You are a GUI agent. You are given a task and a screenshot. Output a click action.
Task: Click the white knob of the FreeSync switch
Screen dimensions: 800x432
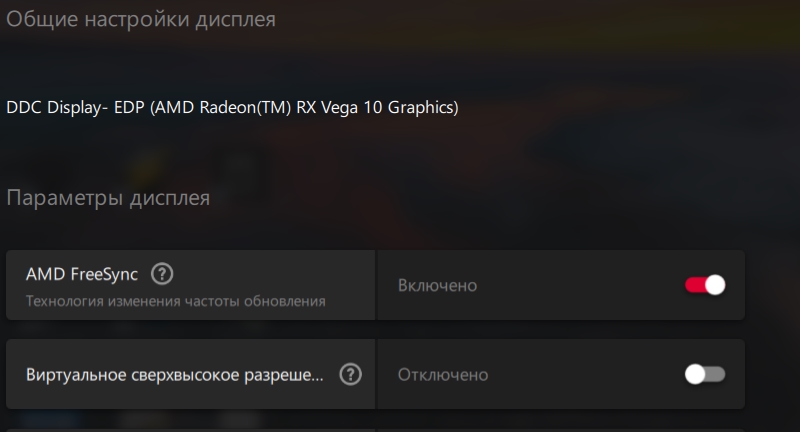point(715,285)
